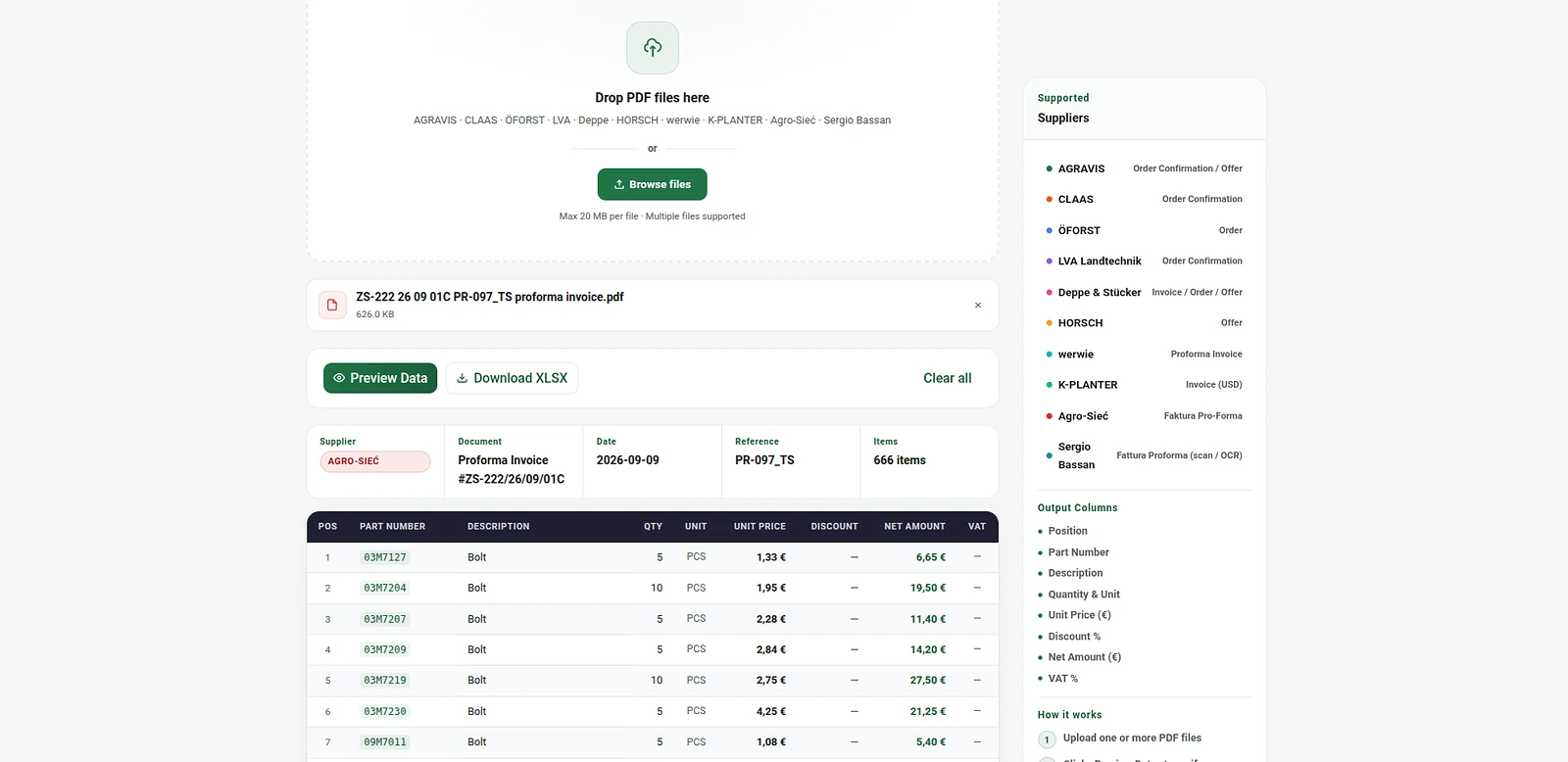Click the PDF file icon next to proforma invoice
Image resolution: width=1568 pixels, height=762 pixels.
pyautogui.click(x=332, y=305)
